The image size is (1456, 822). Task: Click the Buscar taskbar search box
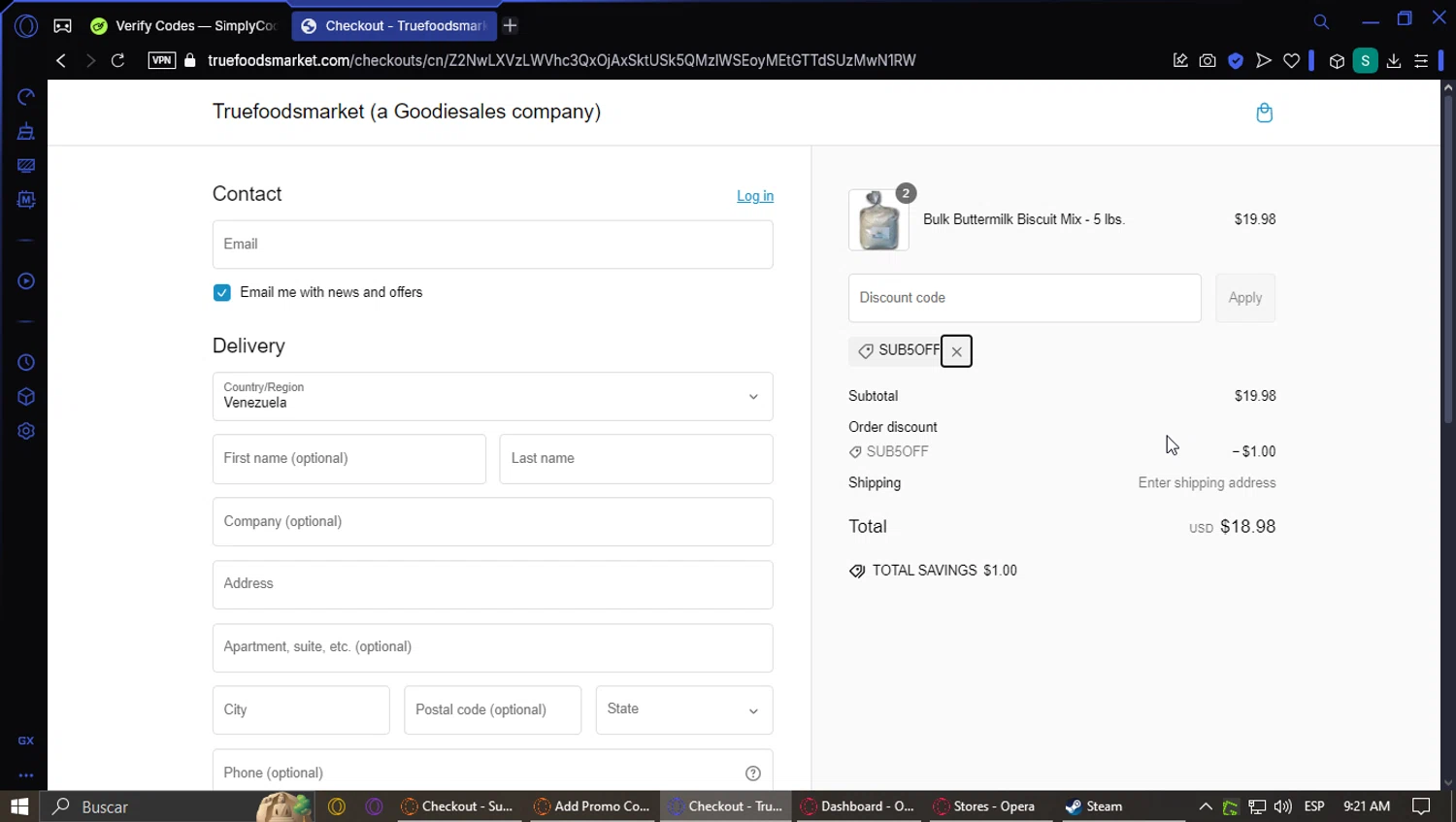click(x=175, y=806)
